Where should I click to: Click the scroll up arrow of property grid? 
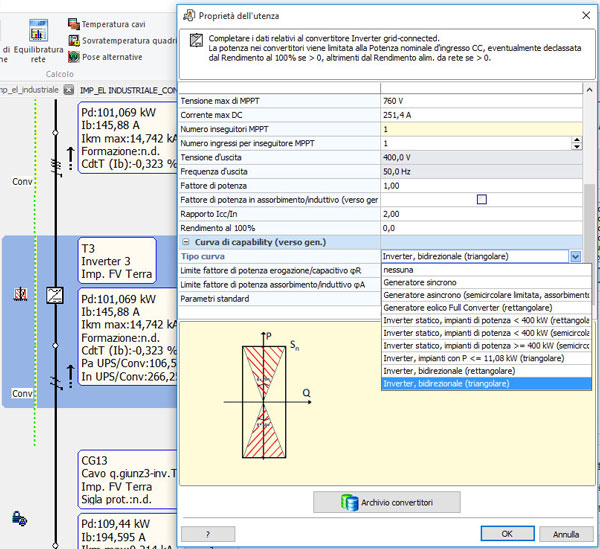pos(589,90)
